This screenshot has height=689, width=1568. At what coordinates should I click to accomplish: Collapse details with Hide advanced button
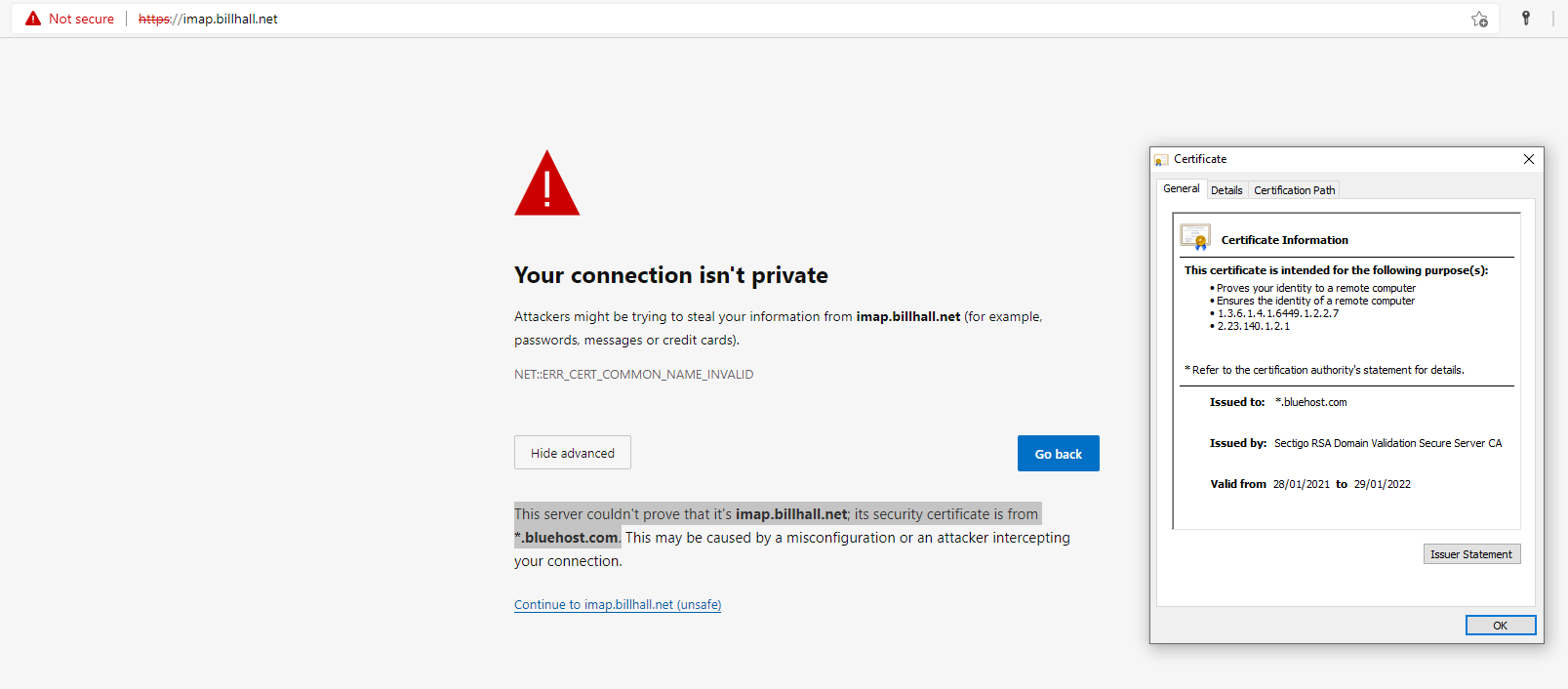pyautogui.click(x=572, y=453)
